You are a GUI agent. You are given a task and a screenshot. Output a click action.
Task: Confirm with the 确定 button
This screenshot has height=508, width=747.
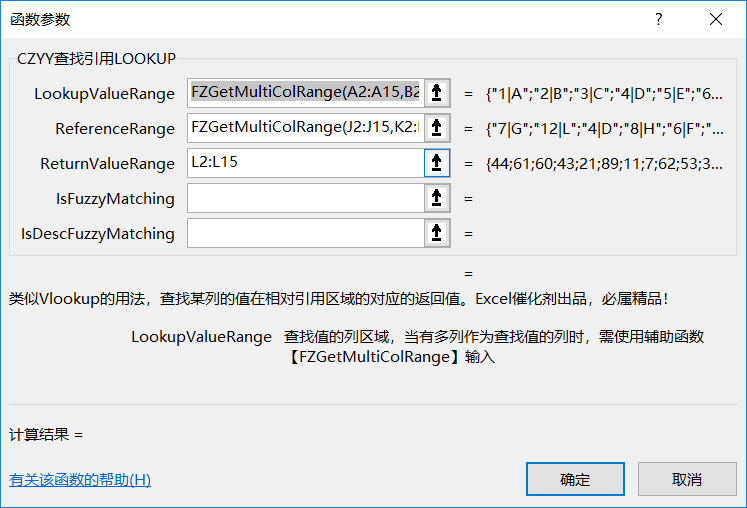click(x=575, y=479)
